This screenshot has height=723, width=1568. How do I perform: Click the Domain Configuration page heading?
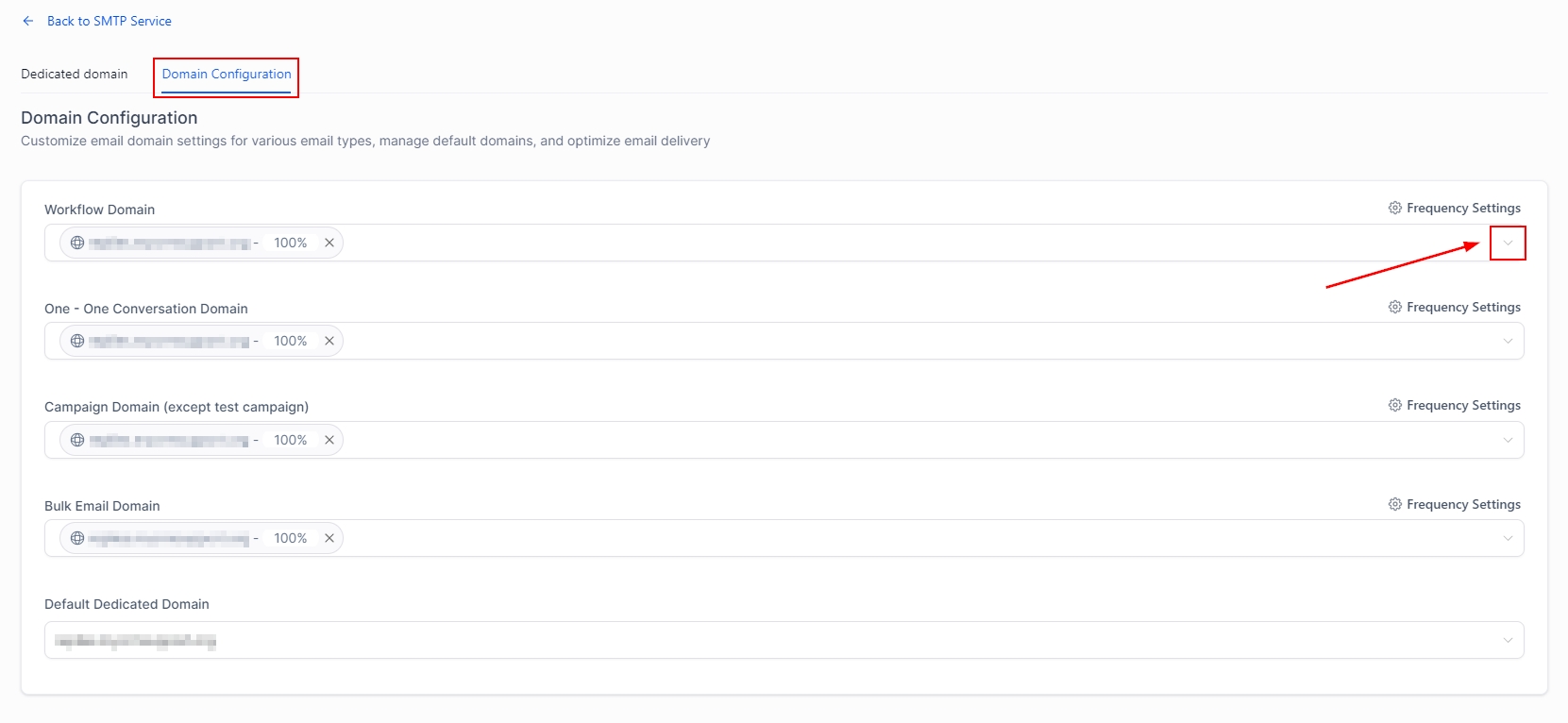point(110,118)
